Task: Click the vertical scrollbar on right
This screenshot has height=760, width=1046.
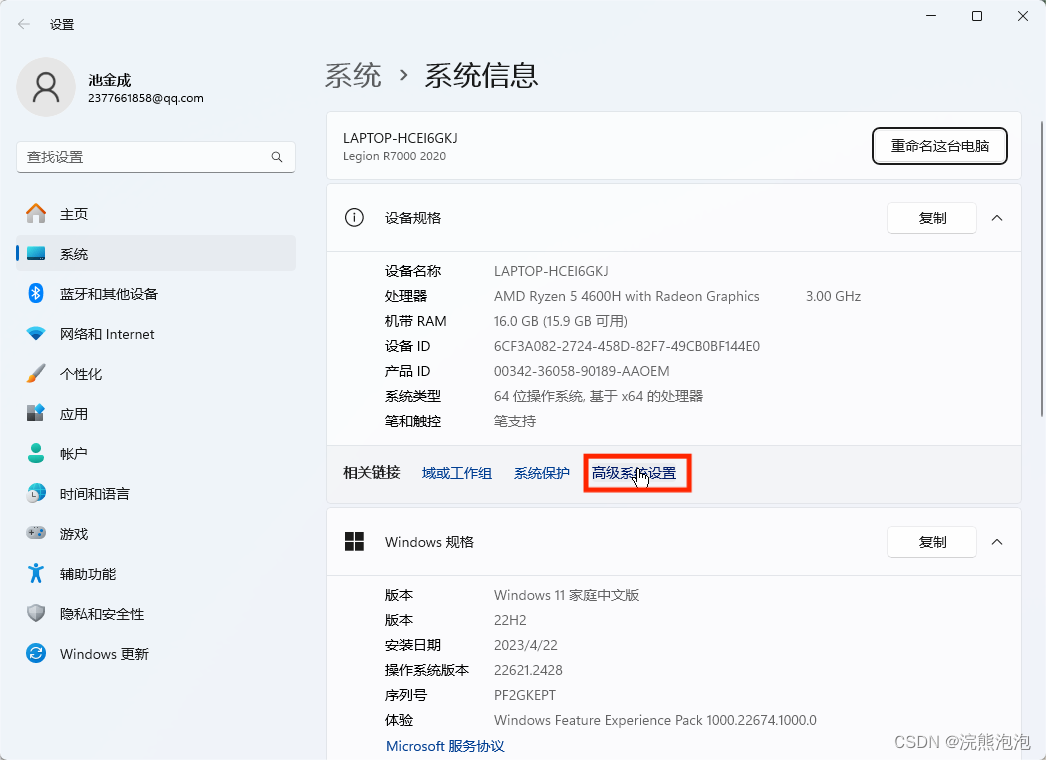Action: 1041,268
